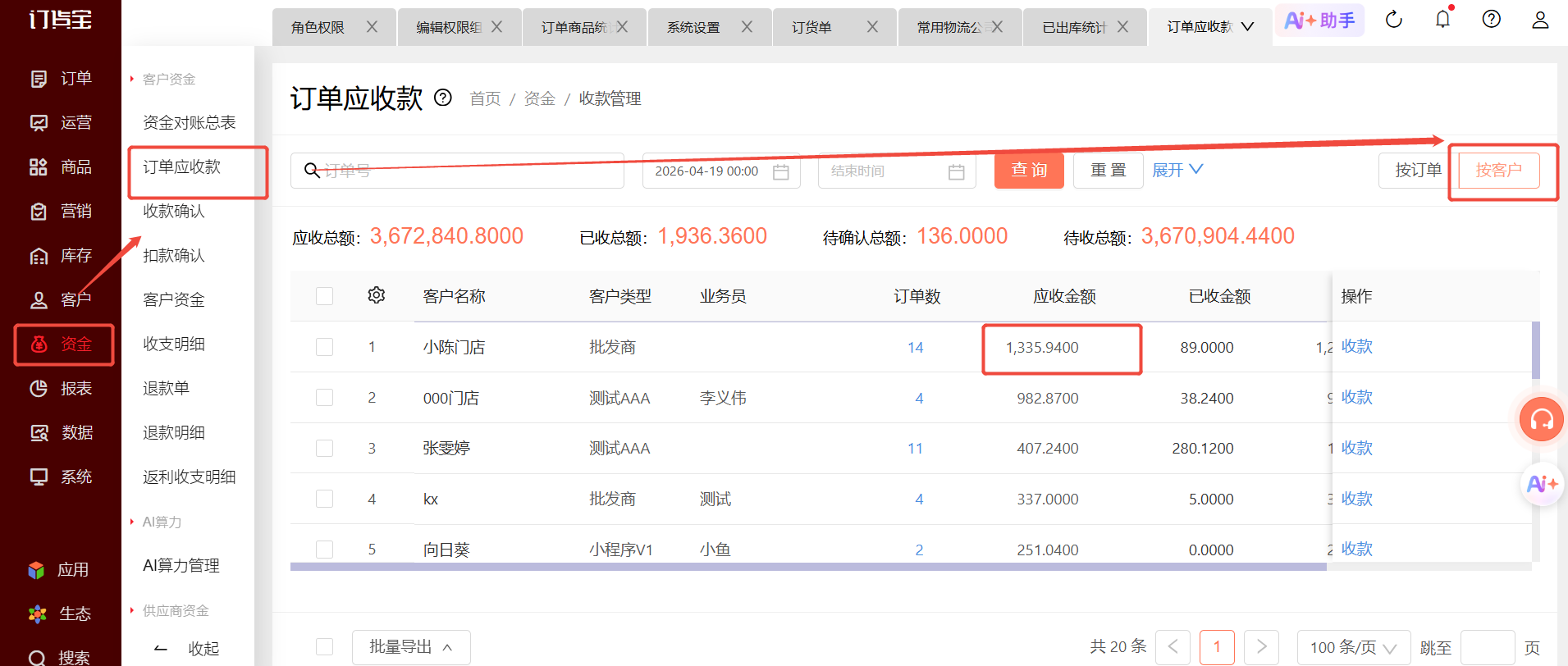Screen dimensions: 1568x666
Task: Open the 订单 sidebar menu
Action: [x=61, y=79]
